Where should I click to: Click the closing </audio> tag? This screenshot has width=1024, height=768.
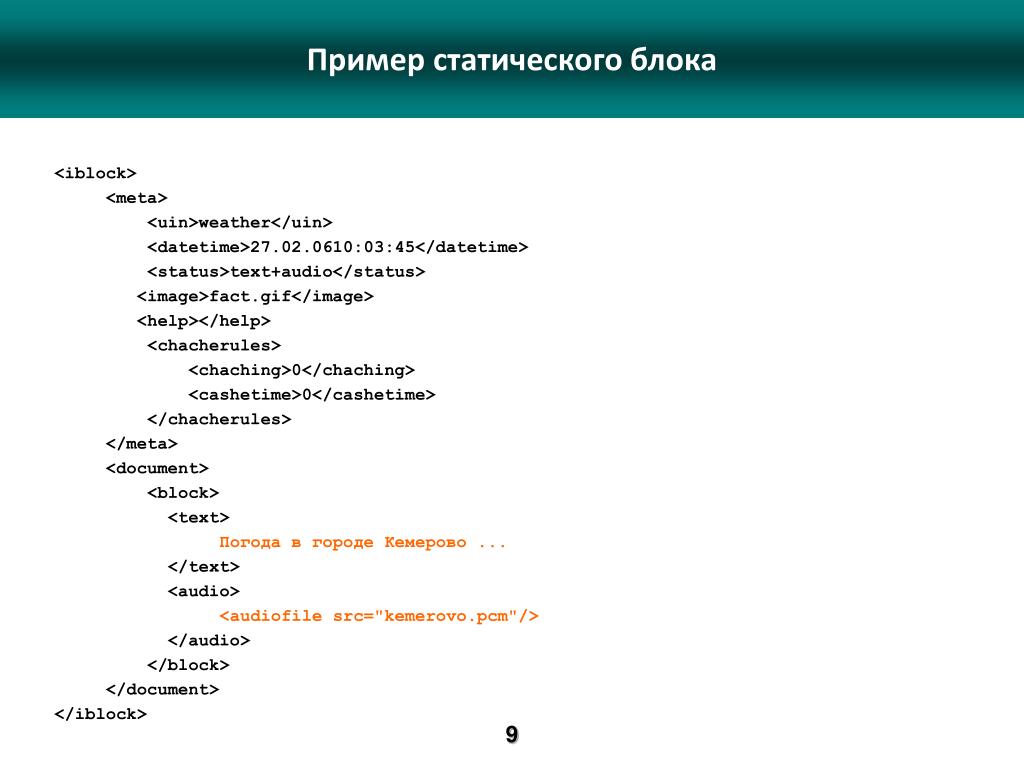(209, 641)
